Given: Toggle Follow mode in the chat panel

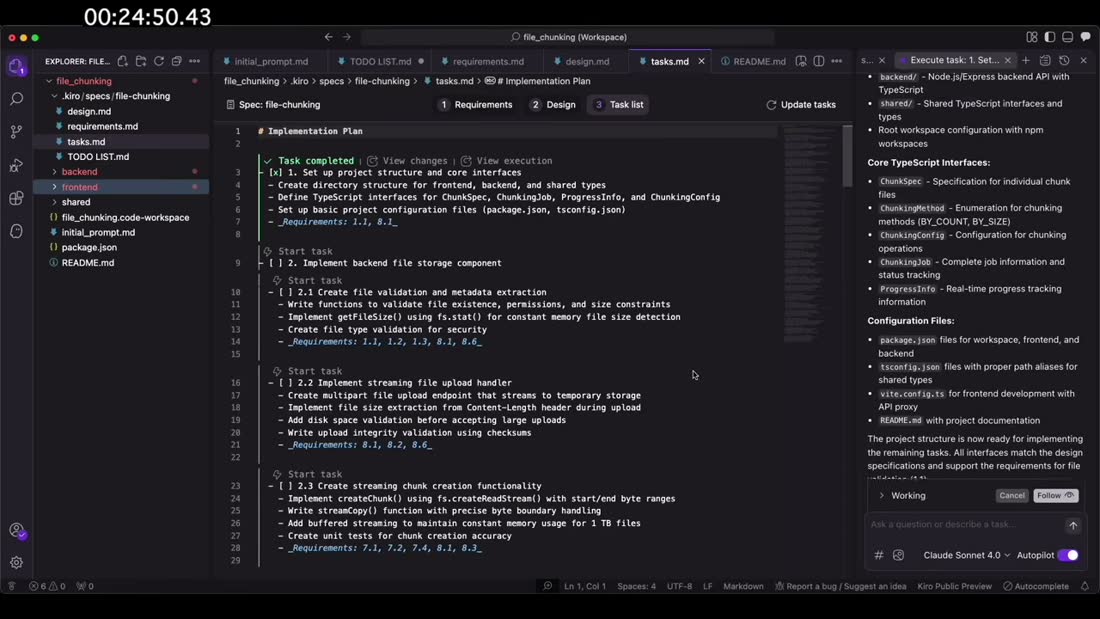Looking at the screenshot, I should (1056, 495).
